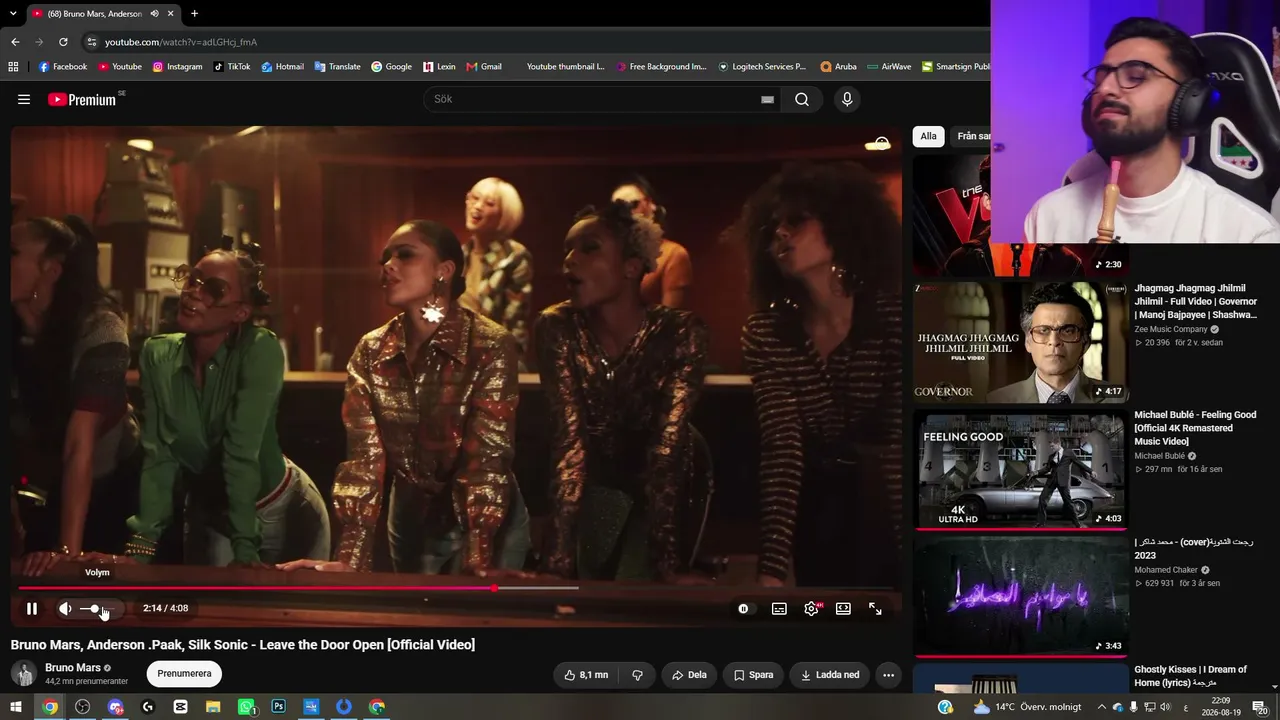Open the Mohamed Chaker cover video thumbnail
This screenshot has width=1280, height=720.
[1020, 596]
